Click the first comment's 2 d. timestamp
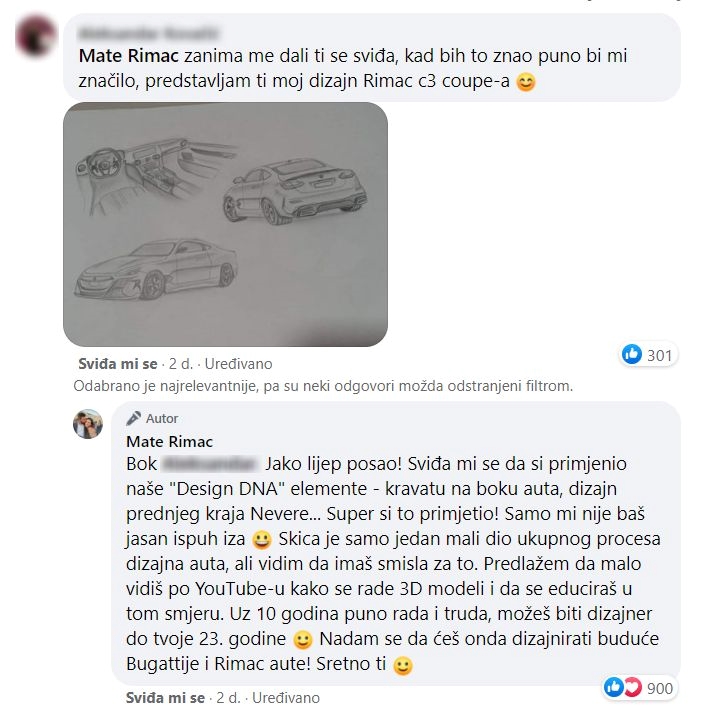The width and height of the screenshot is (710, 719). coord(179,365)
